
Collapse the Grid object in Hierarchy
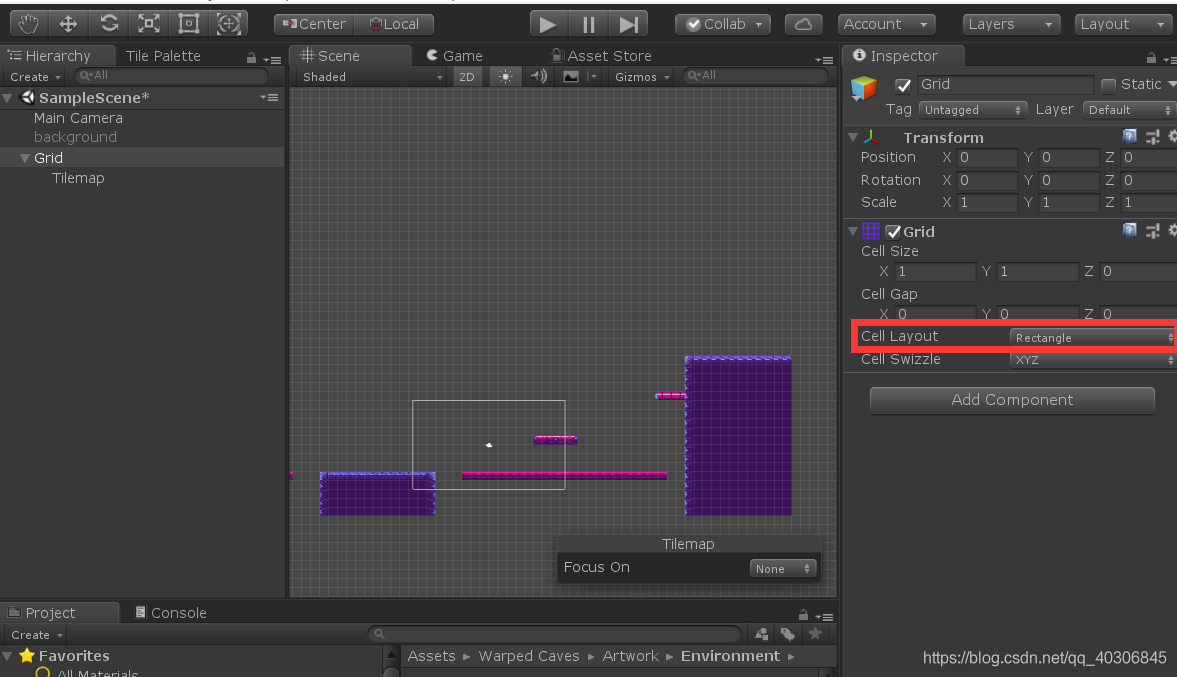25,158
